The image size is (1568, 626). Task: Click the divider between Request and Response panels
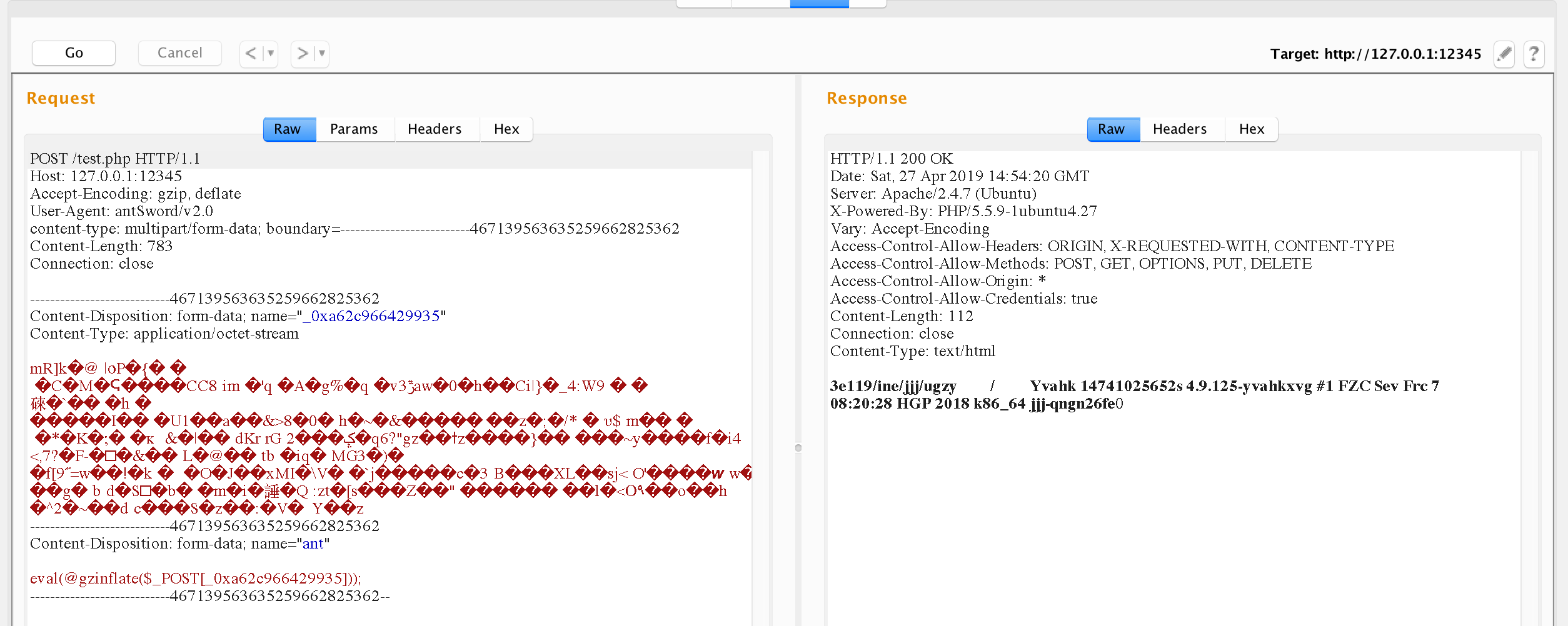coord(798,447)
